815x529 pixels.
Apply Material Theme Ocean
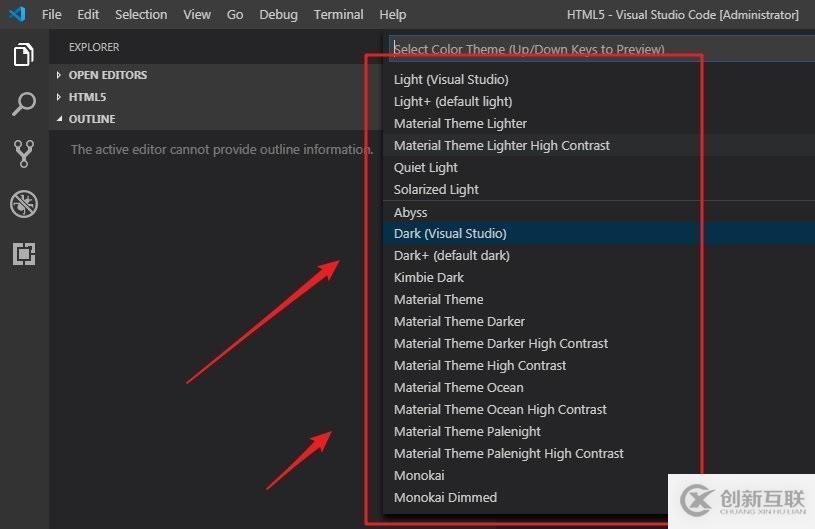(x=599, y=388)
